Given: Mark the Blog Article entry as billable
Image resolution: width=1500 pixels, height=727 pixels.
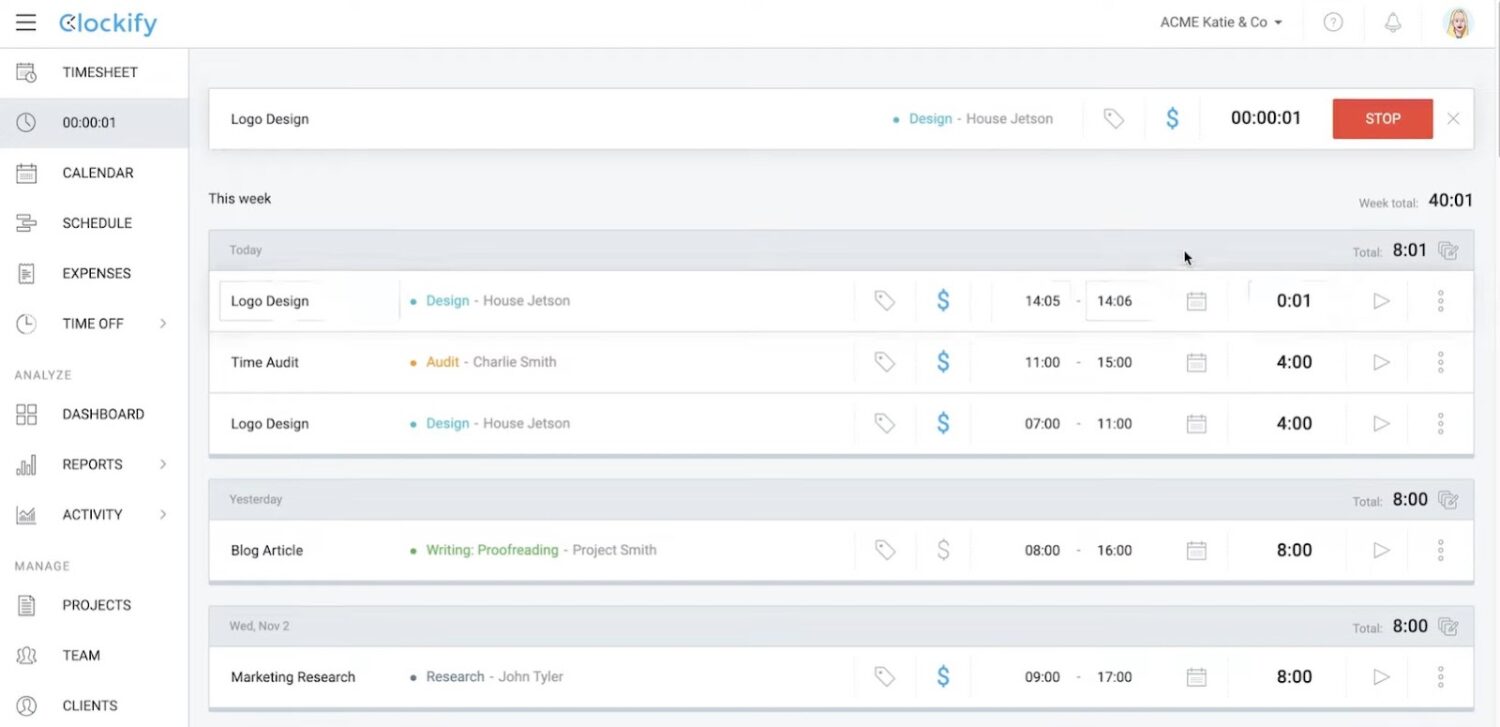Looking at the screenshot, I should [943, 550].
